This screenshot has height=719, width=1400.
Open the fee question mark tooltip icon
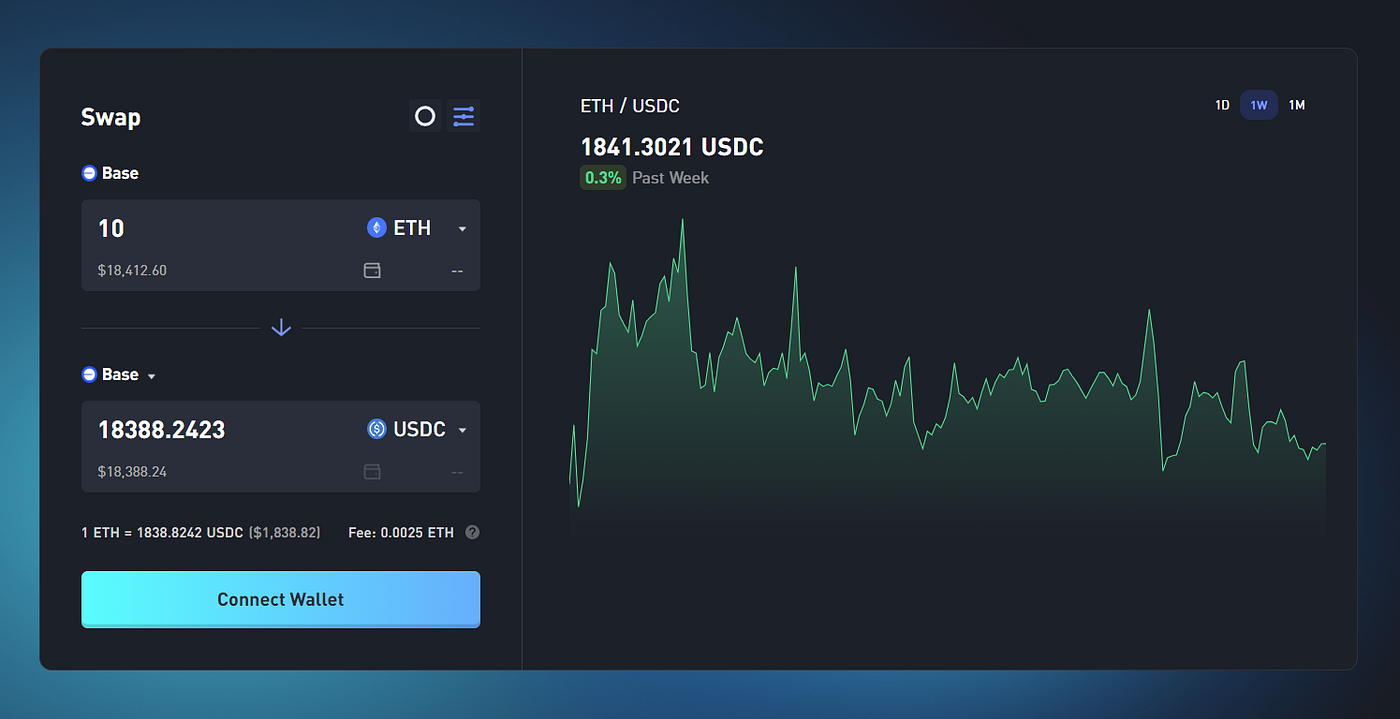tap(471, 532)
